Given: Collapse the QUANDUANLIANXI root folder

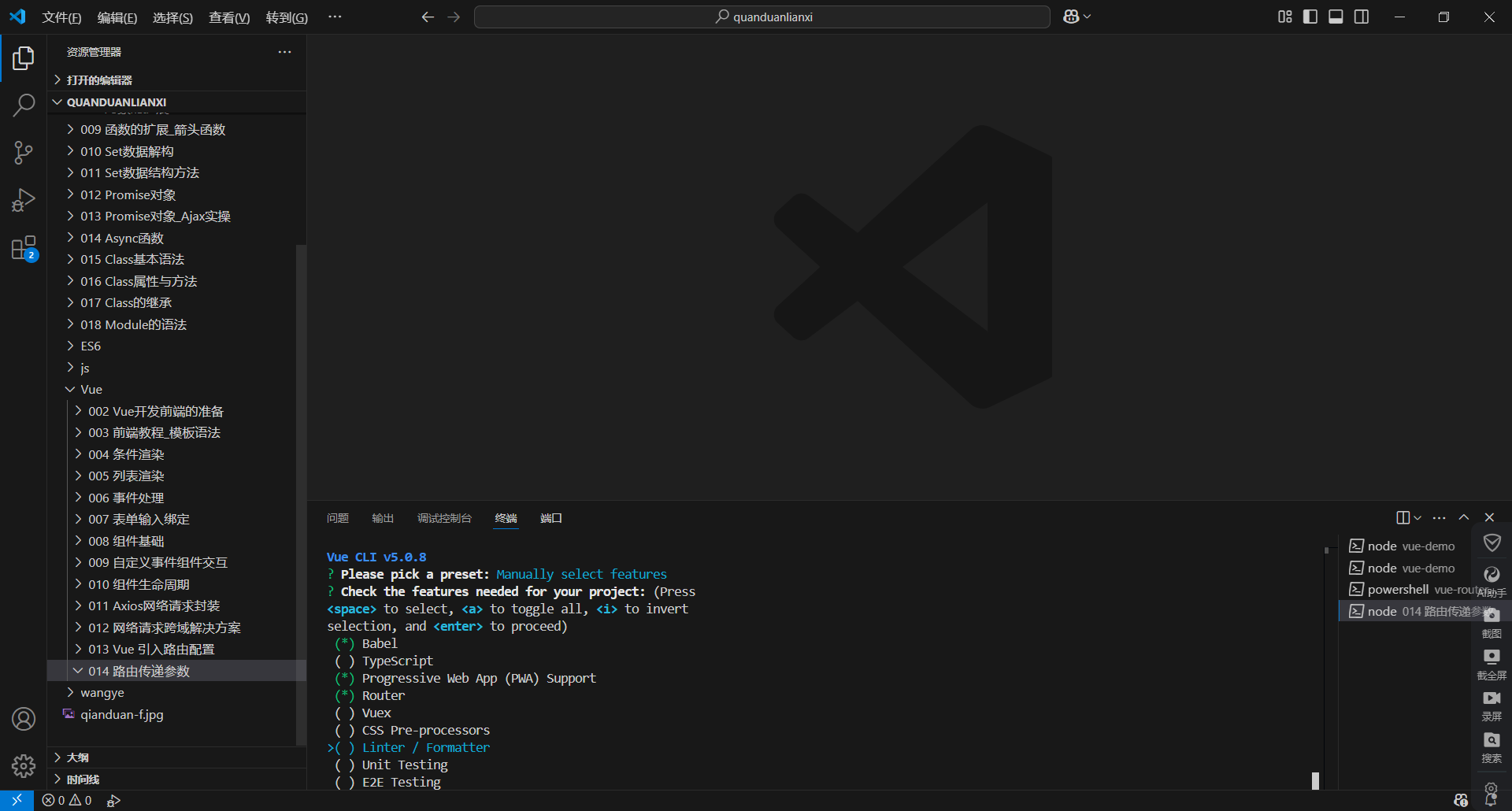Looking at the screenshot, I should tap(177, 102).
